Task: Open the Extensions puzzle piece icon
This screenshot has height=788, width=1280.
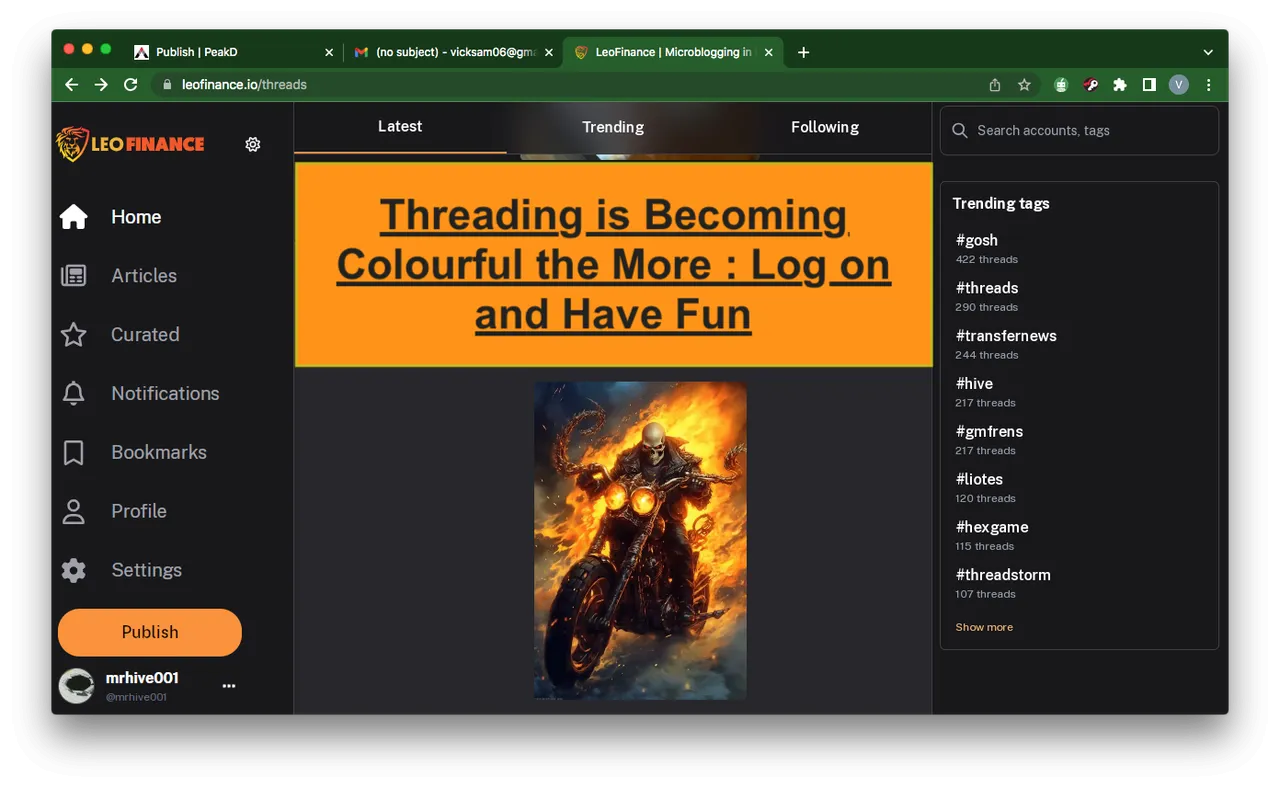Action: 1120,85
